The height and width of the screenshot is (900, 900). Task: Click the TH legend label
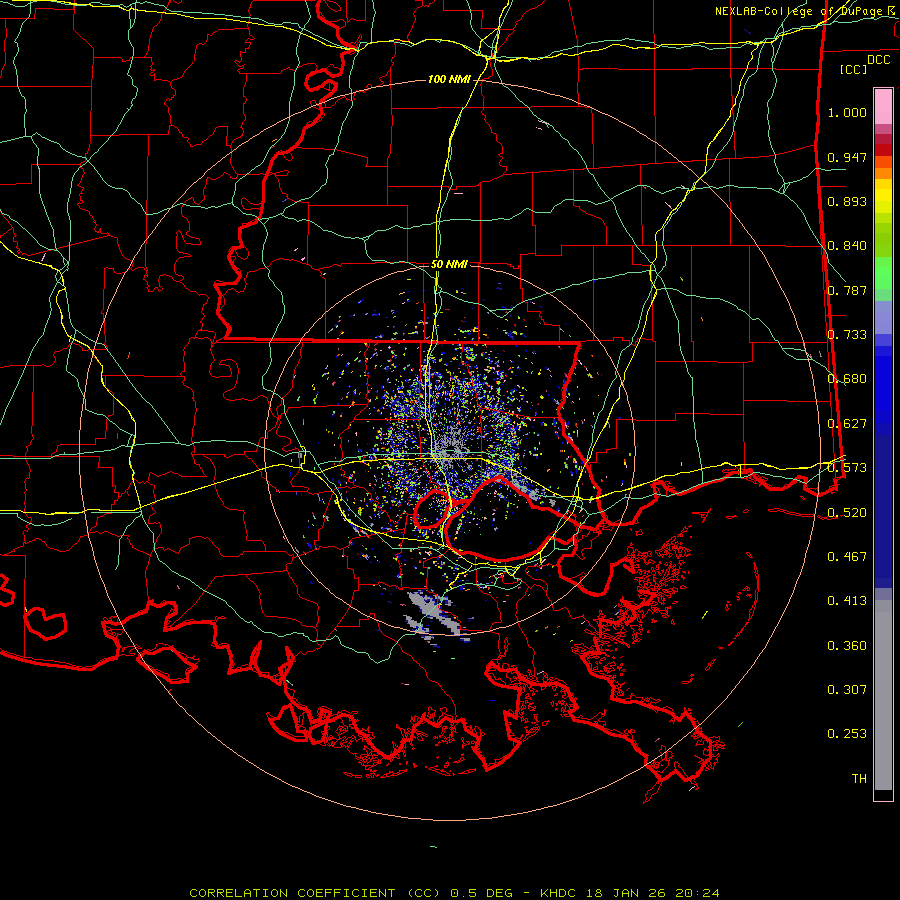click(x=859, y=778)
